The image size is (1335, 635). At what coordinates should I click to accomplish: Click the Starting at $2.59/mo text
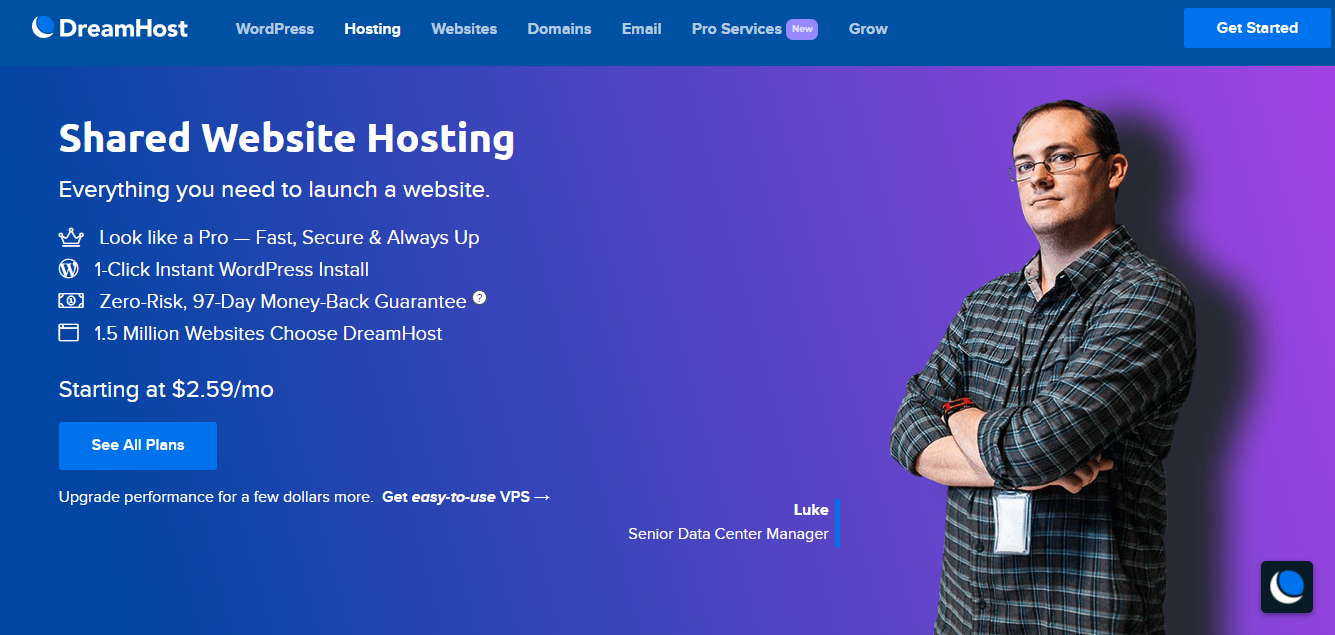166,390
